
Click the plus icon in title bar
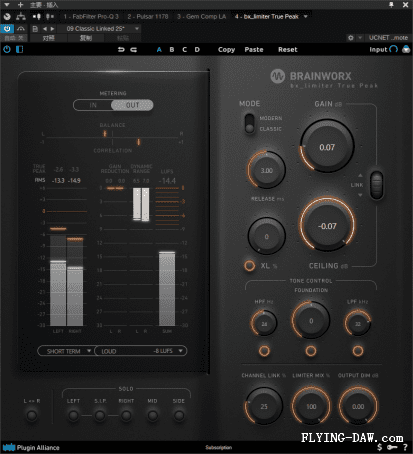[21, 5]
